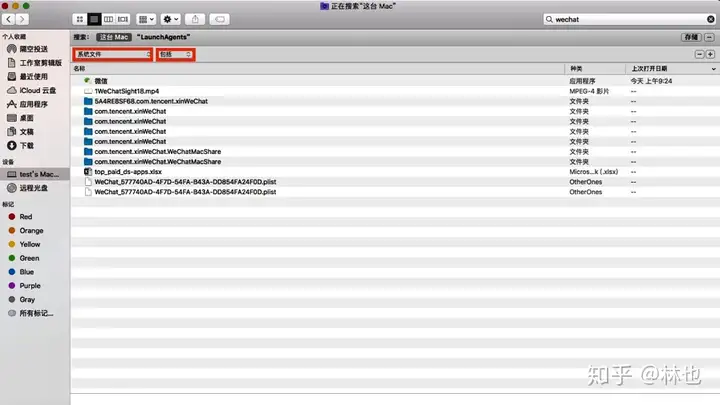Screen dimensions: 720x405
Task: Go forward with the toolbar forward arrow
Action: [x=22, y=19]
